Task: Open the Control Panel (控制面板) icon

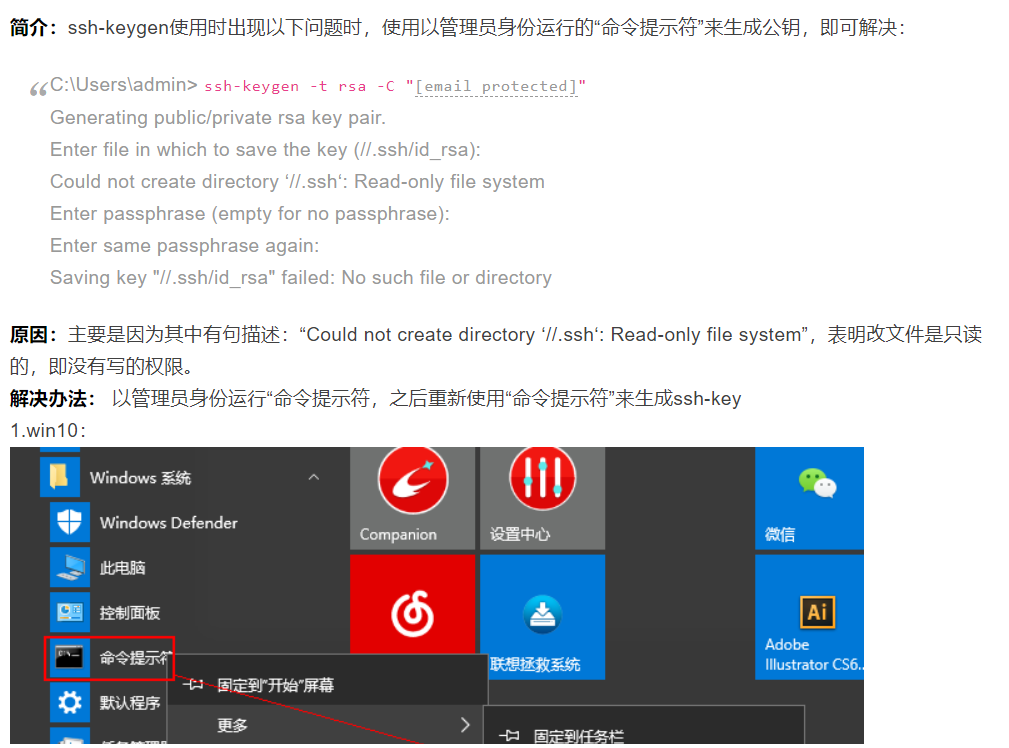Action: click(69, 613)
